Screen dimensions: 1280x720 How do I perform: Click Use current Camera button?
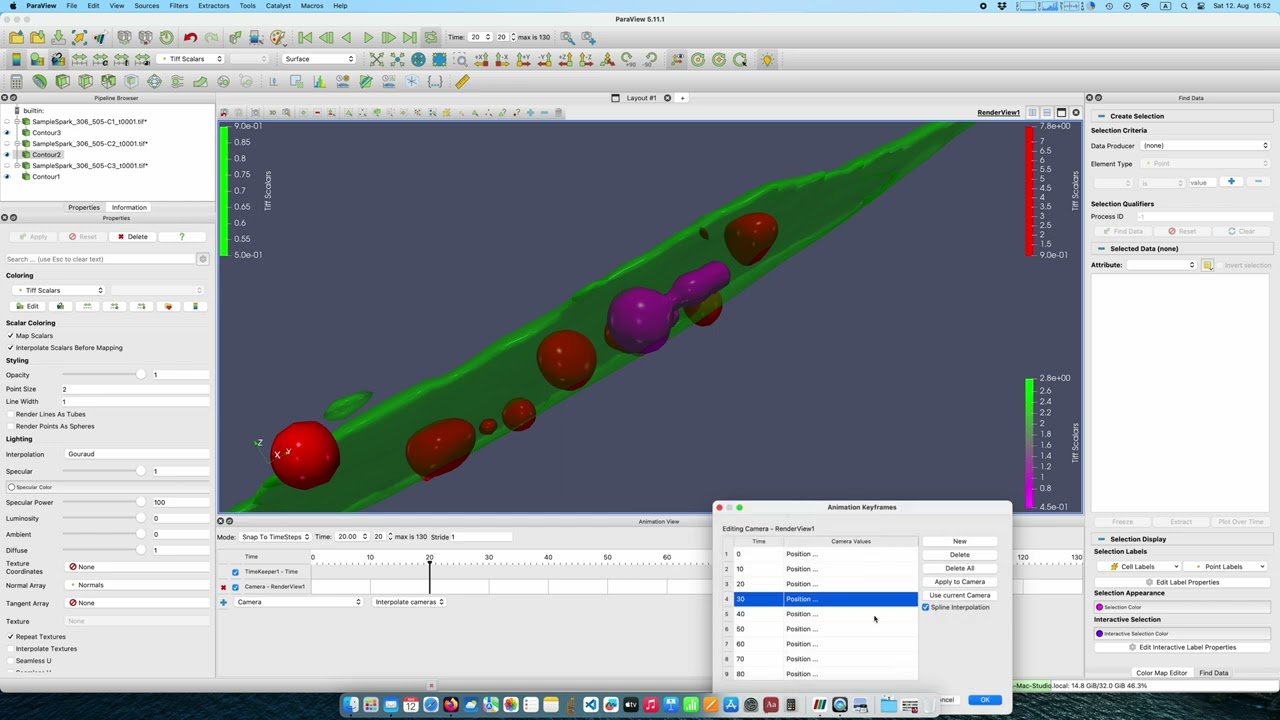[x=959, y=595]
